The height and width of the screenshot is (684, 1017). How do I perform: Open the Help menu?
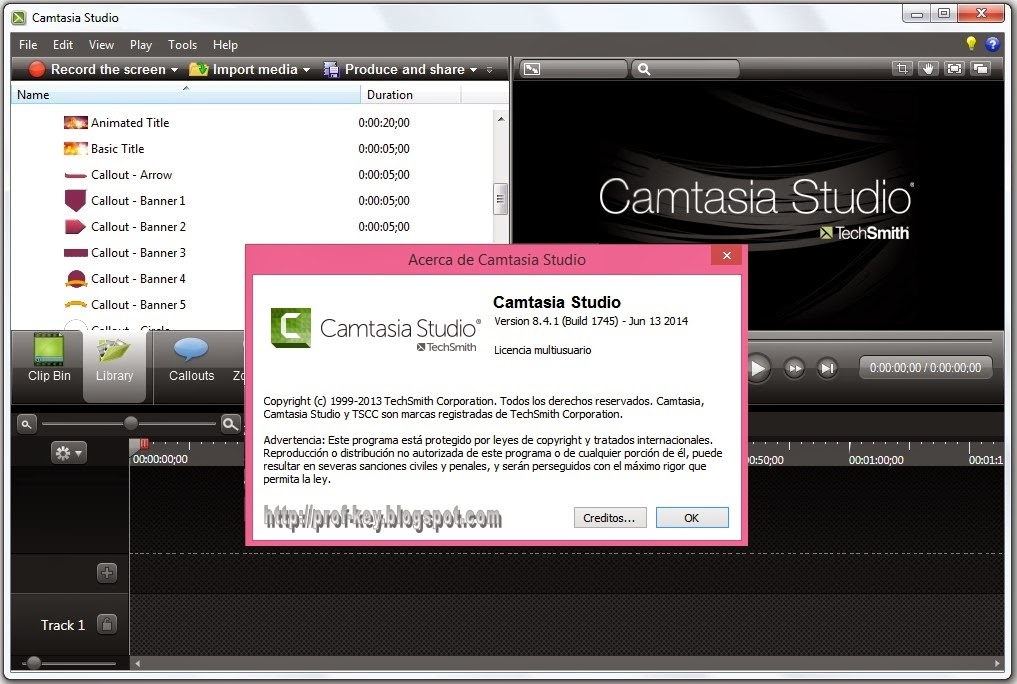(x=225, y=45)
